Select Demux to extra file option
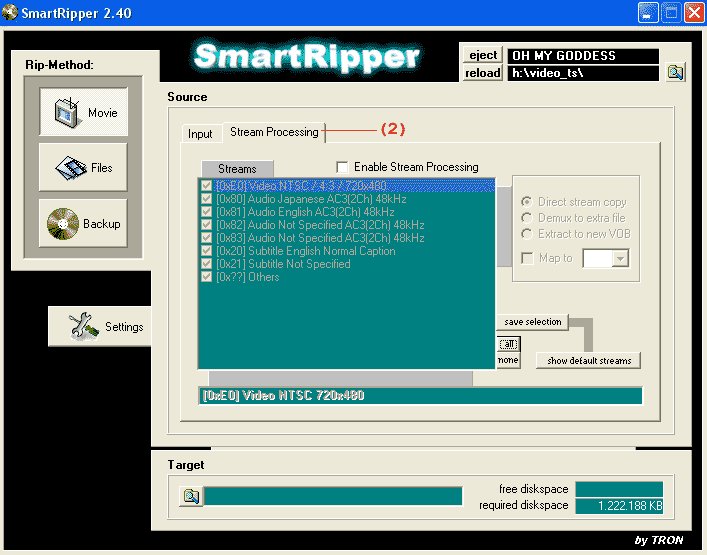 (527, 218)
